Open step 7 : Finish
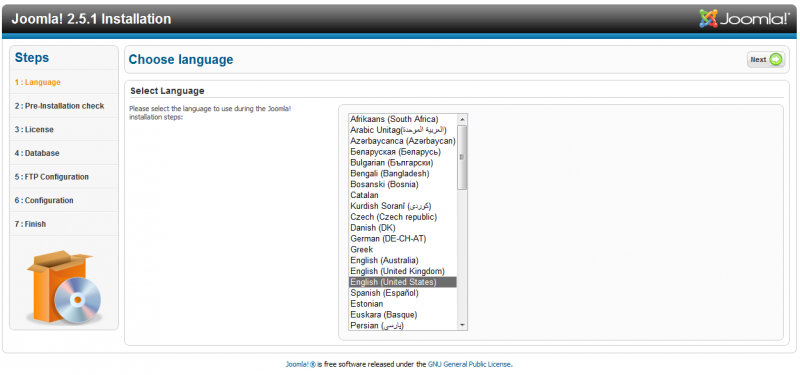 [x=64, y=224]
